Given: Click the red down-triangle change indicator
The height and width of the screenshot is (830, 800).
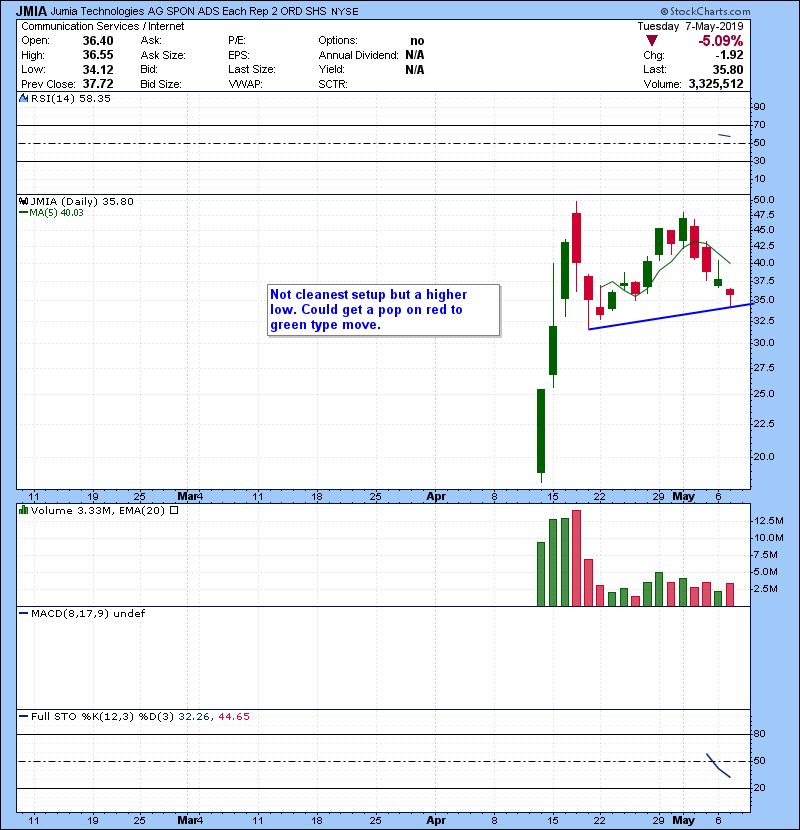Looking at the screenshot, I should [652, 41].
